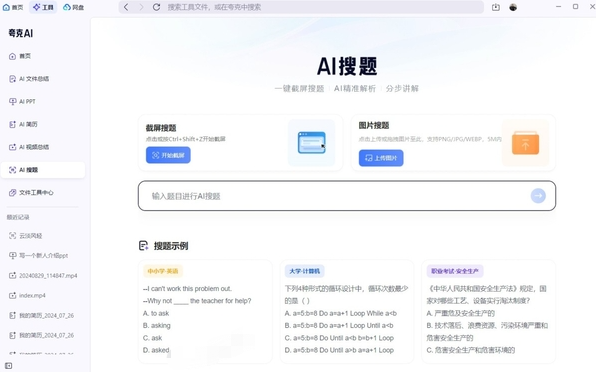Go forward with the right arrow

[x=141, y=7]
